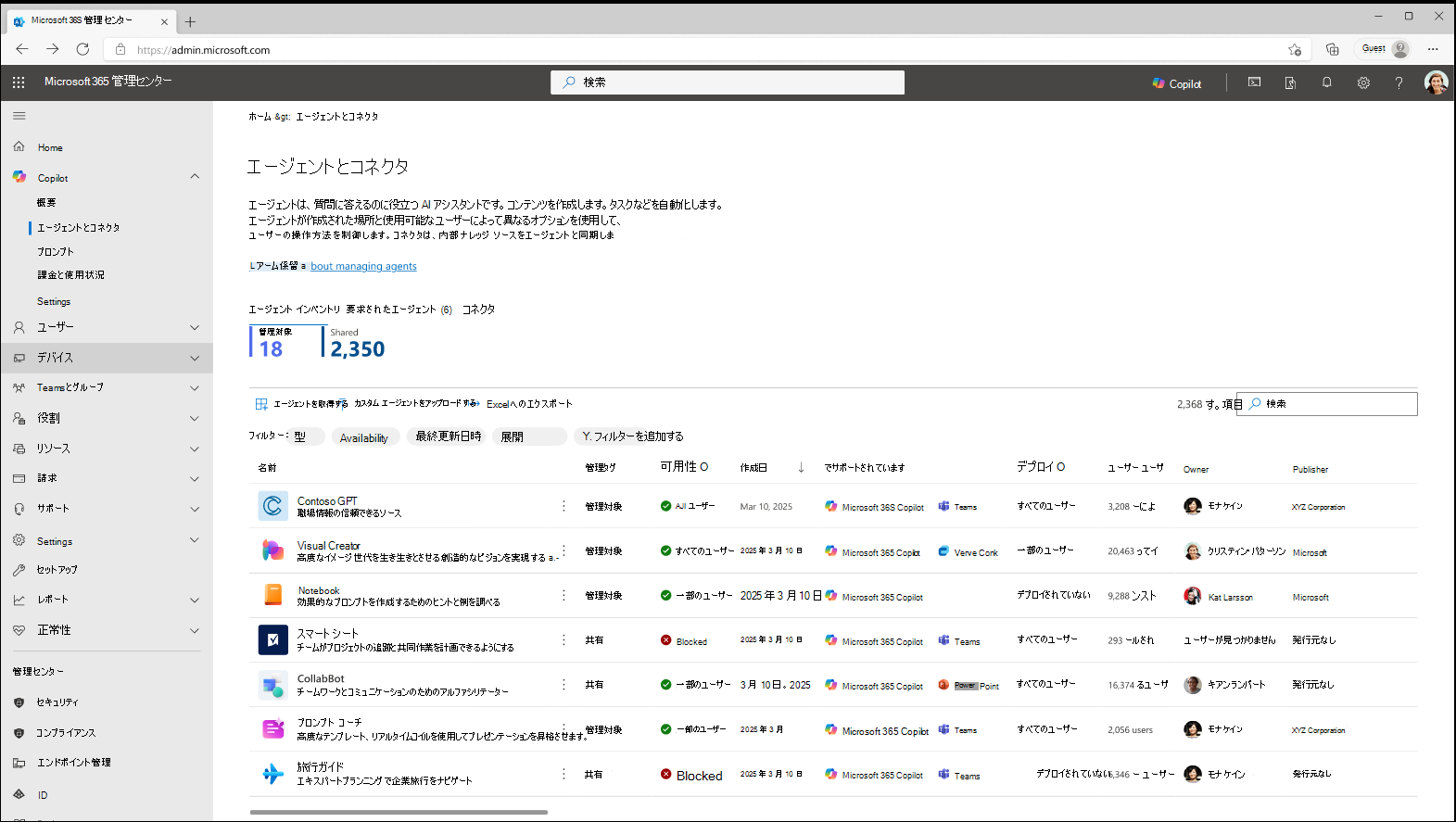Toggle the hamburger navigation menu
The height and width of the screenshot is (822, 1456).
[19, 116]
